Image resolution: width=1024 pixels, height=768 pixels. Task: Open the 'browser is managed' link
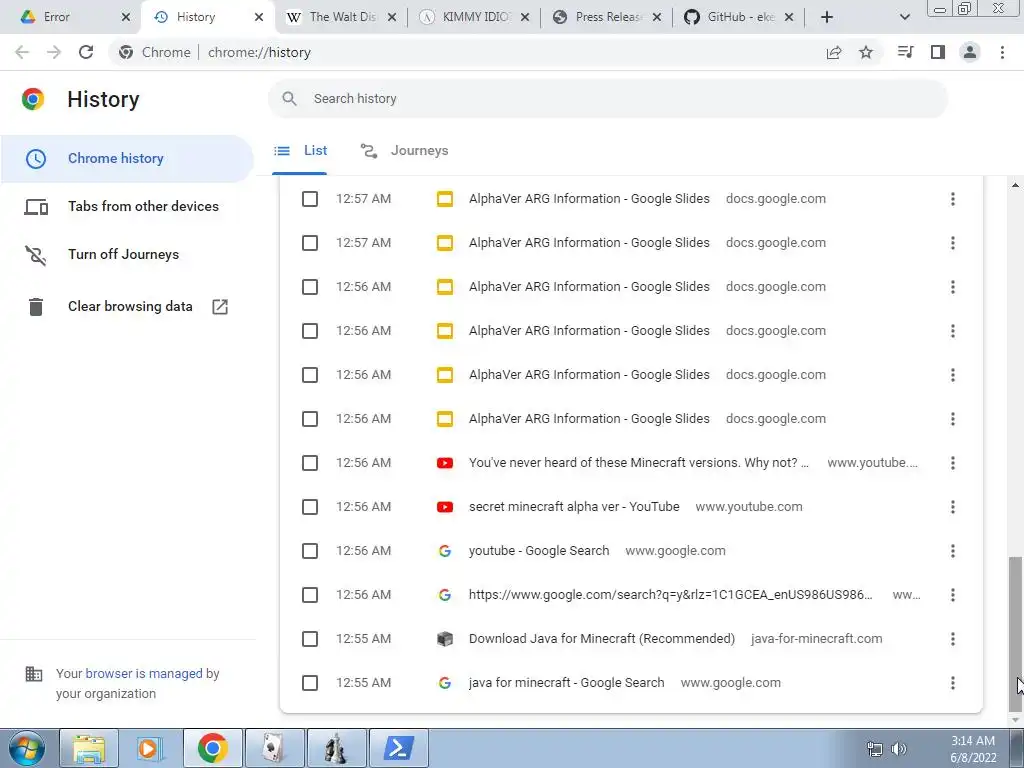[144, 673]
